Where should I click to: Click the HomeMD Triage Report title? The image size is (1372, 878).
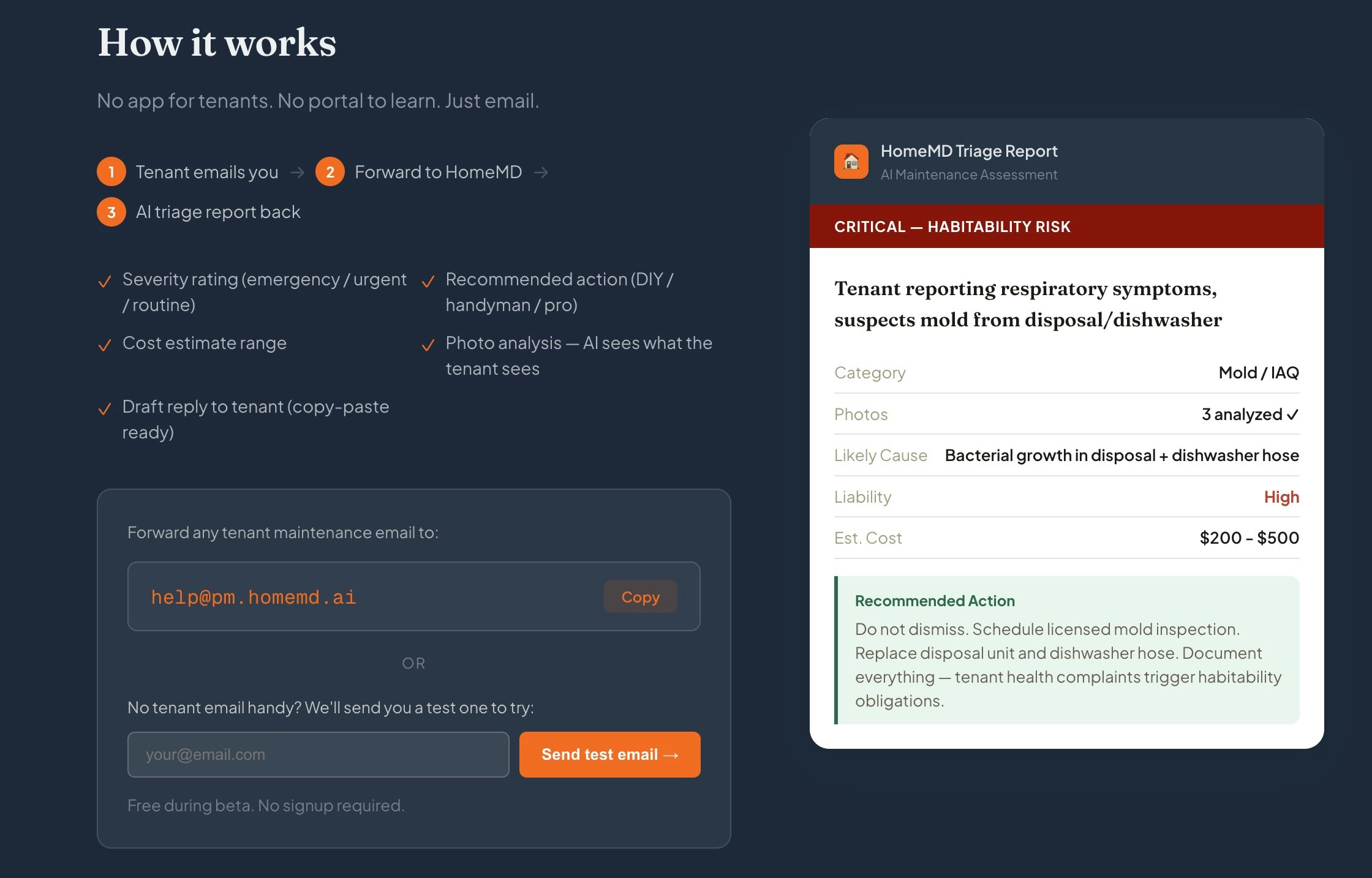969,151
